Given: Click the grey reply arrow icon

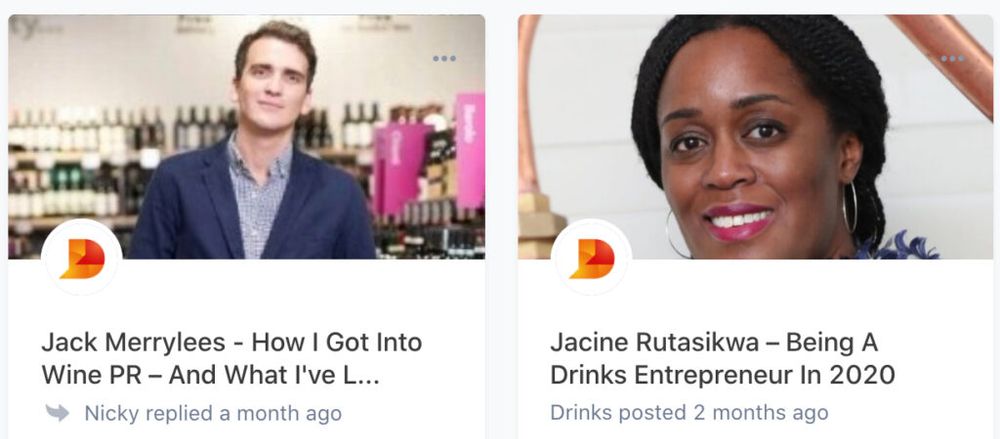Looking at the screenshot, I should [x=57, y=413].
